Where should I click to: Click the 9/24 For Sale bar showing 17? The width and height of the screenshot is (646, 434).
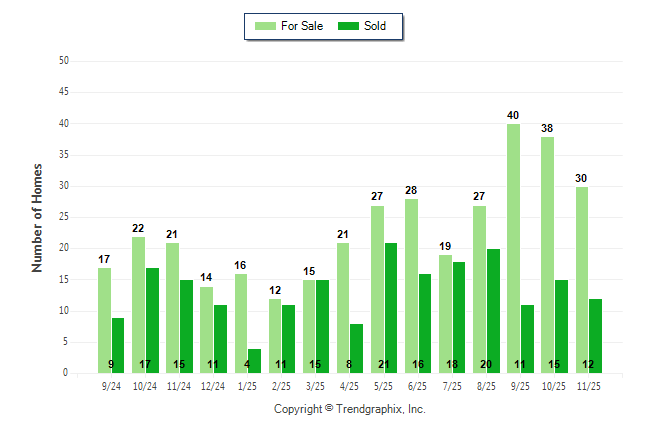coord(104,320)
